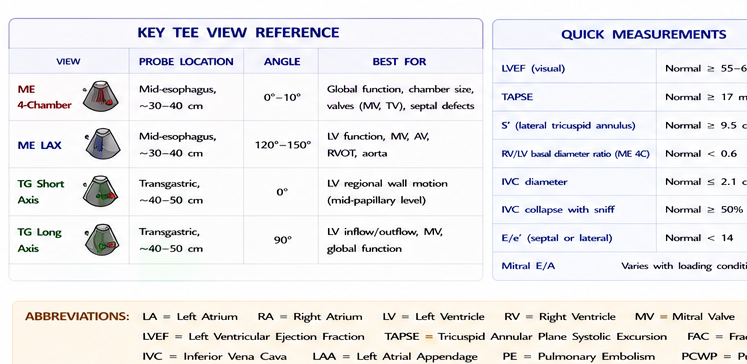Click RV/LV basal diameter ratio label
Viewport: 747px width, 364px height.
coord(575,154)
